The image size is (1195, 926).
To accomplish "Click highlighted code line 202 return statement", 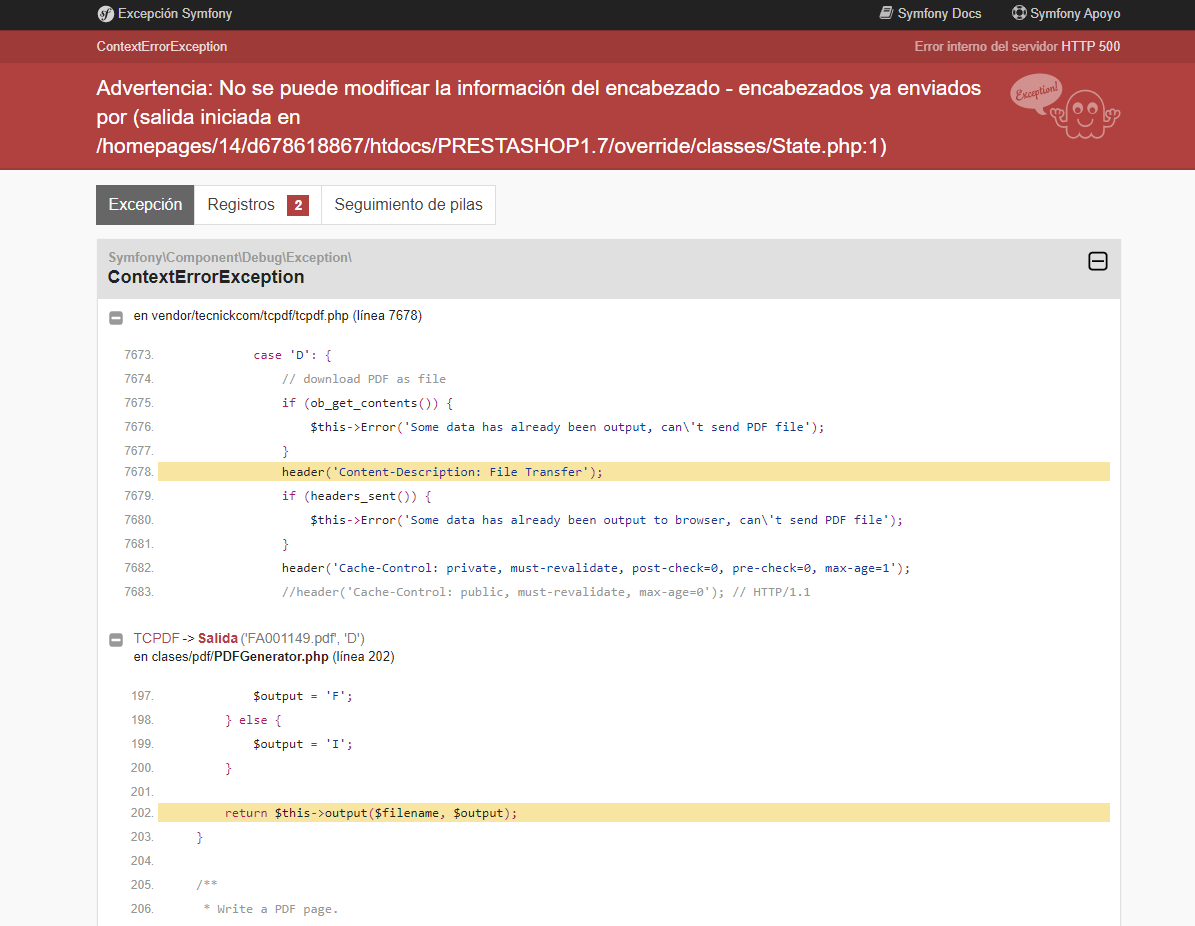I will pos(371,813).
